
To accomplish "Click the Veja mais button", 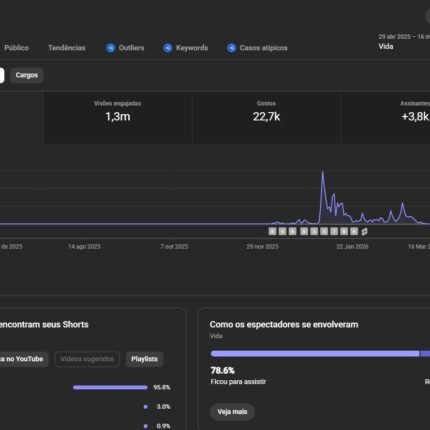I will (232, 412).
